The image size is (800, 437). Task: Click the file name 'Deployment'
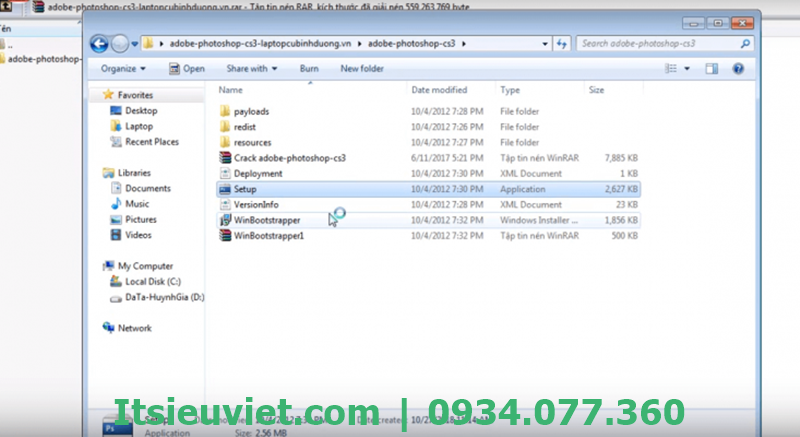pyautogui.click(x=258, y=174)
